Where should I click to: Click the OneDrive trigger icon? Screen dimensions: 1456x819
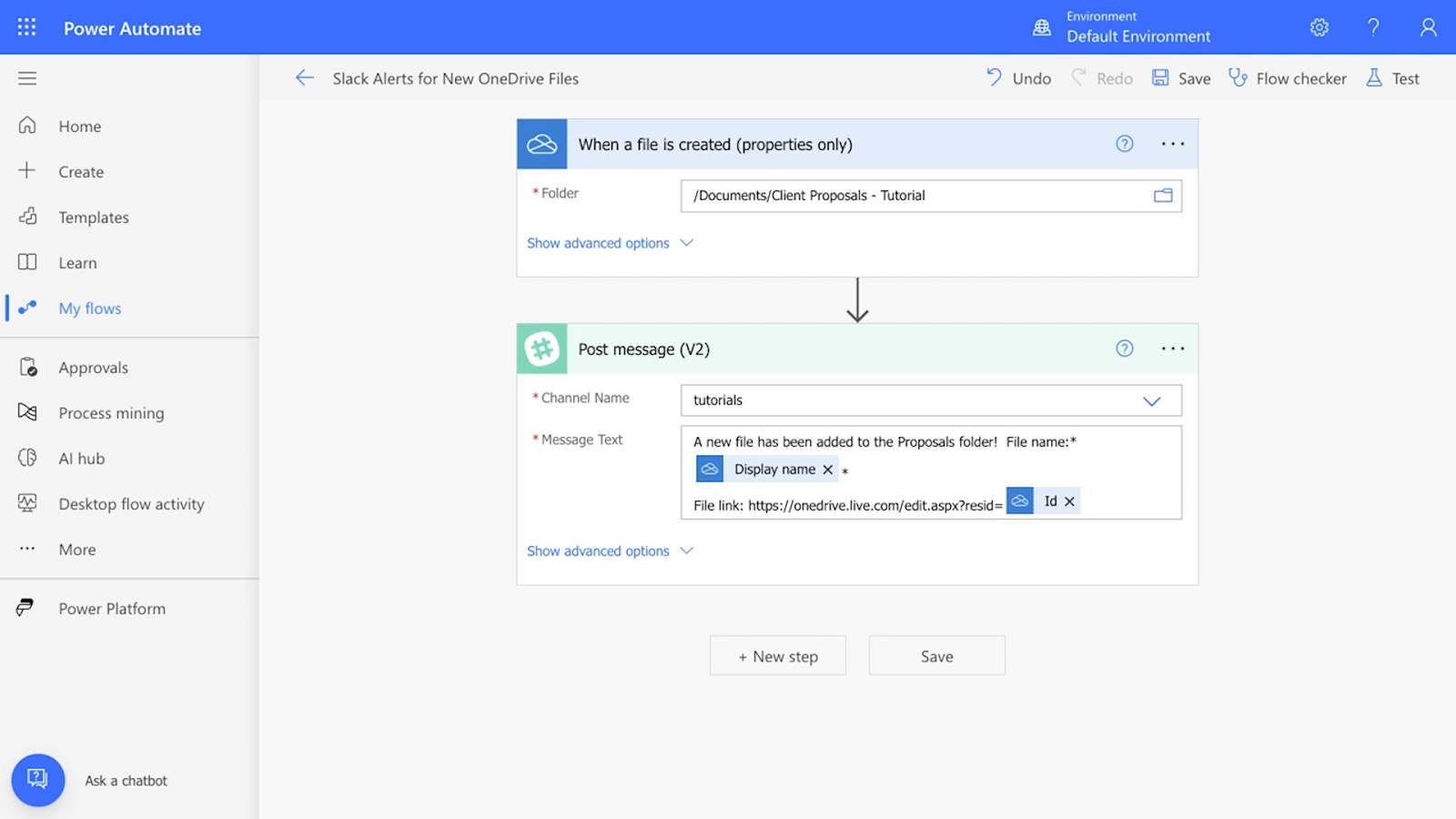click(x=542, y=144)
